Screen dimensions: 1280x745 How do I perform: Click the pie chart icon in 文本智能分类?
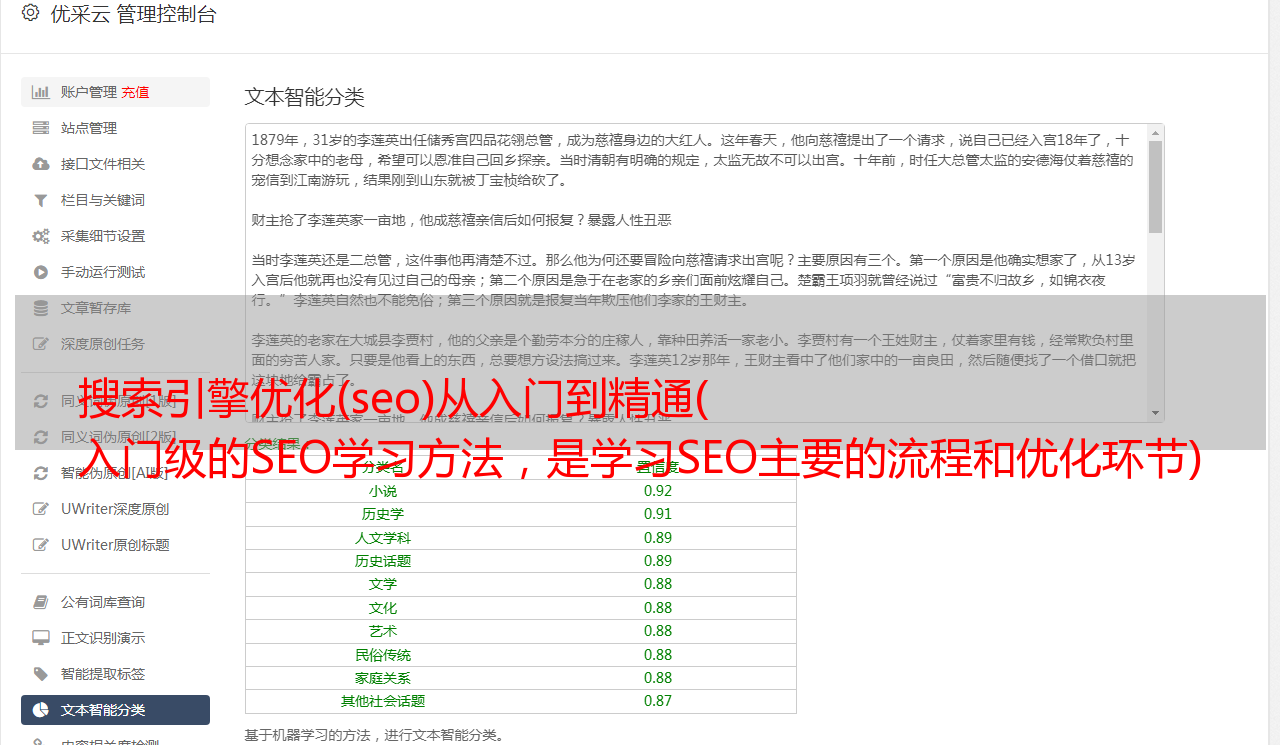click(x=41, y=710)
